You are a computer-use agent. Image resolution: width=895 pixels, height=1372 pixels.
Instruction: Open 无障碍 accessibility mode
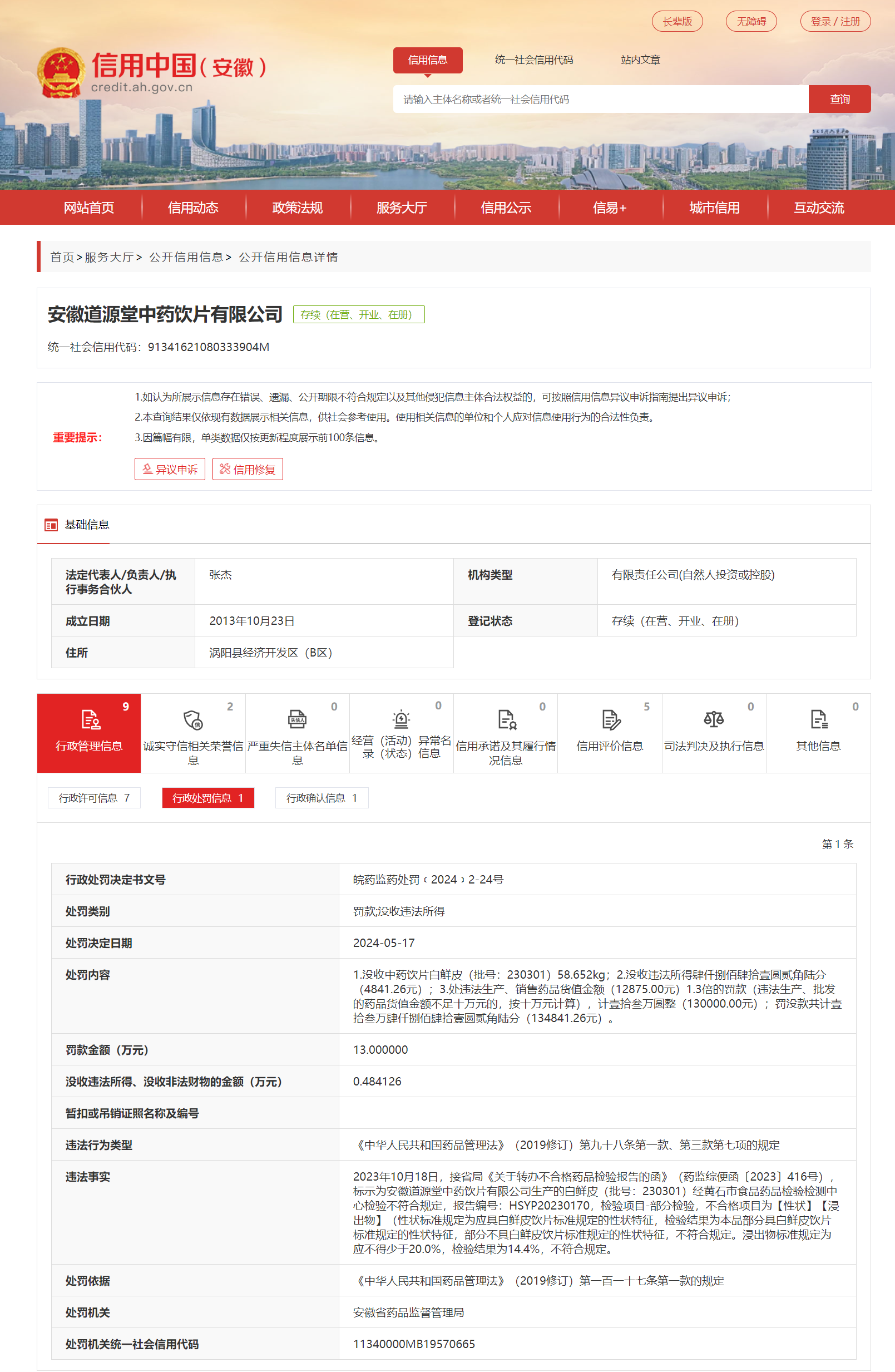[751, 21]
